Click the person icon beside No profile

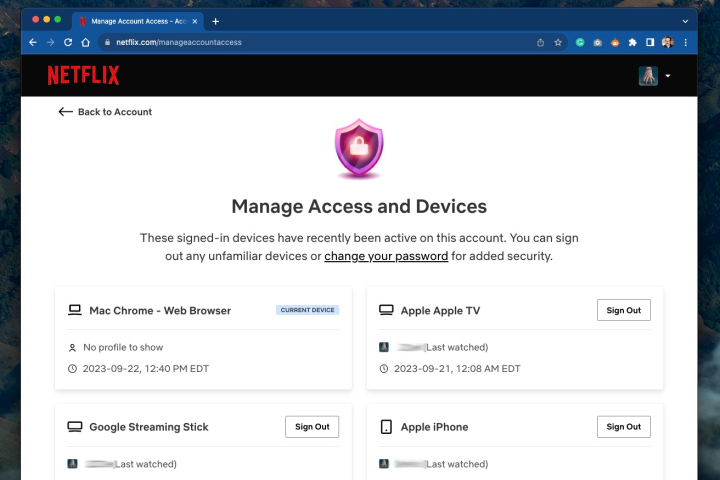pyautogui.click(x=72, y=348)
